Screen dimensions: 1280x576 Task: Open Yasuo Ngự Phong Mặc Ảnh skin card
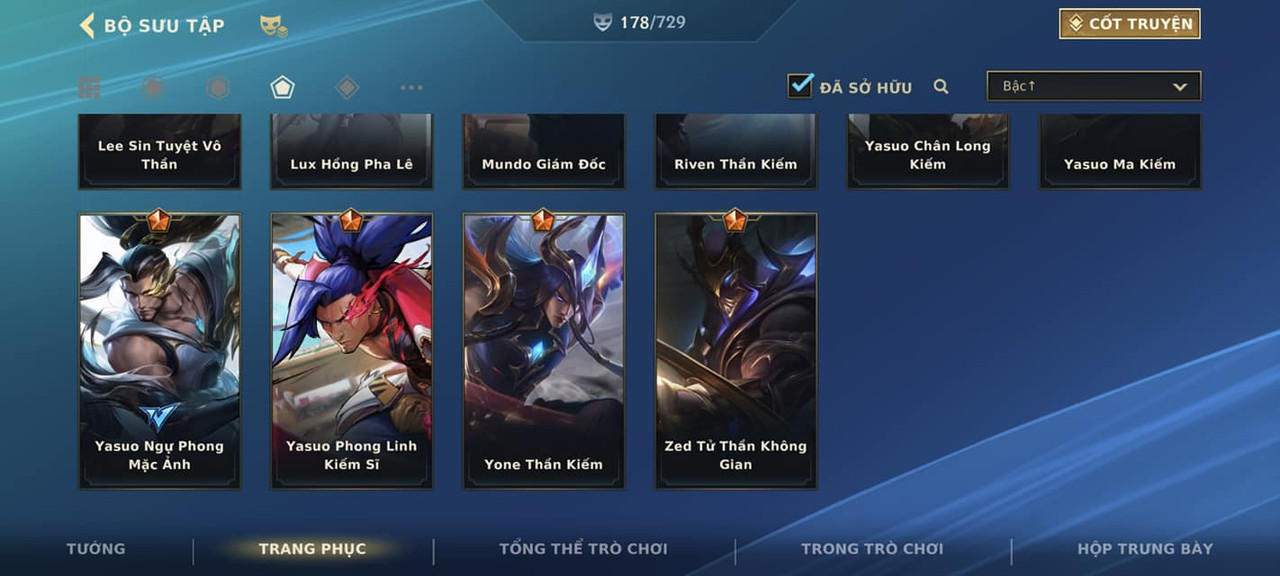pos(160,350)
